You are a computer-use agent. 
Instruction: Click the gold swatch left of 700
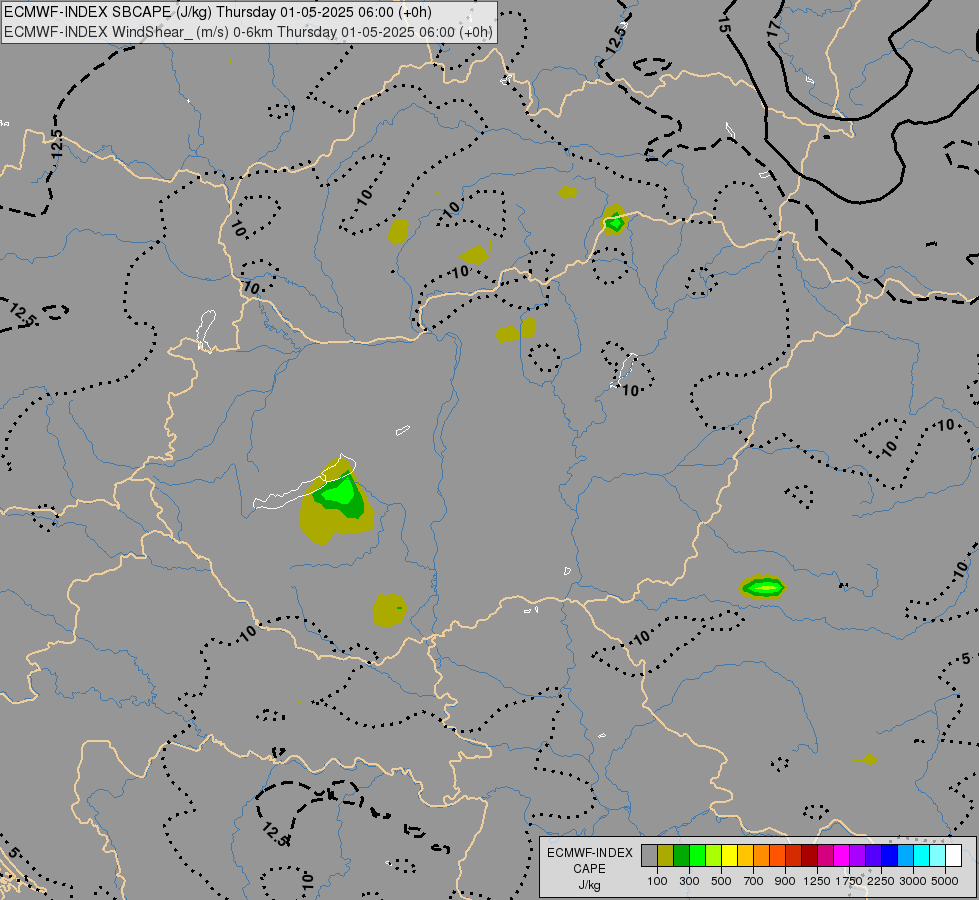click(745, 855)
